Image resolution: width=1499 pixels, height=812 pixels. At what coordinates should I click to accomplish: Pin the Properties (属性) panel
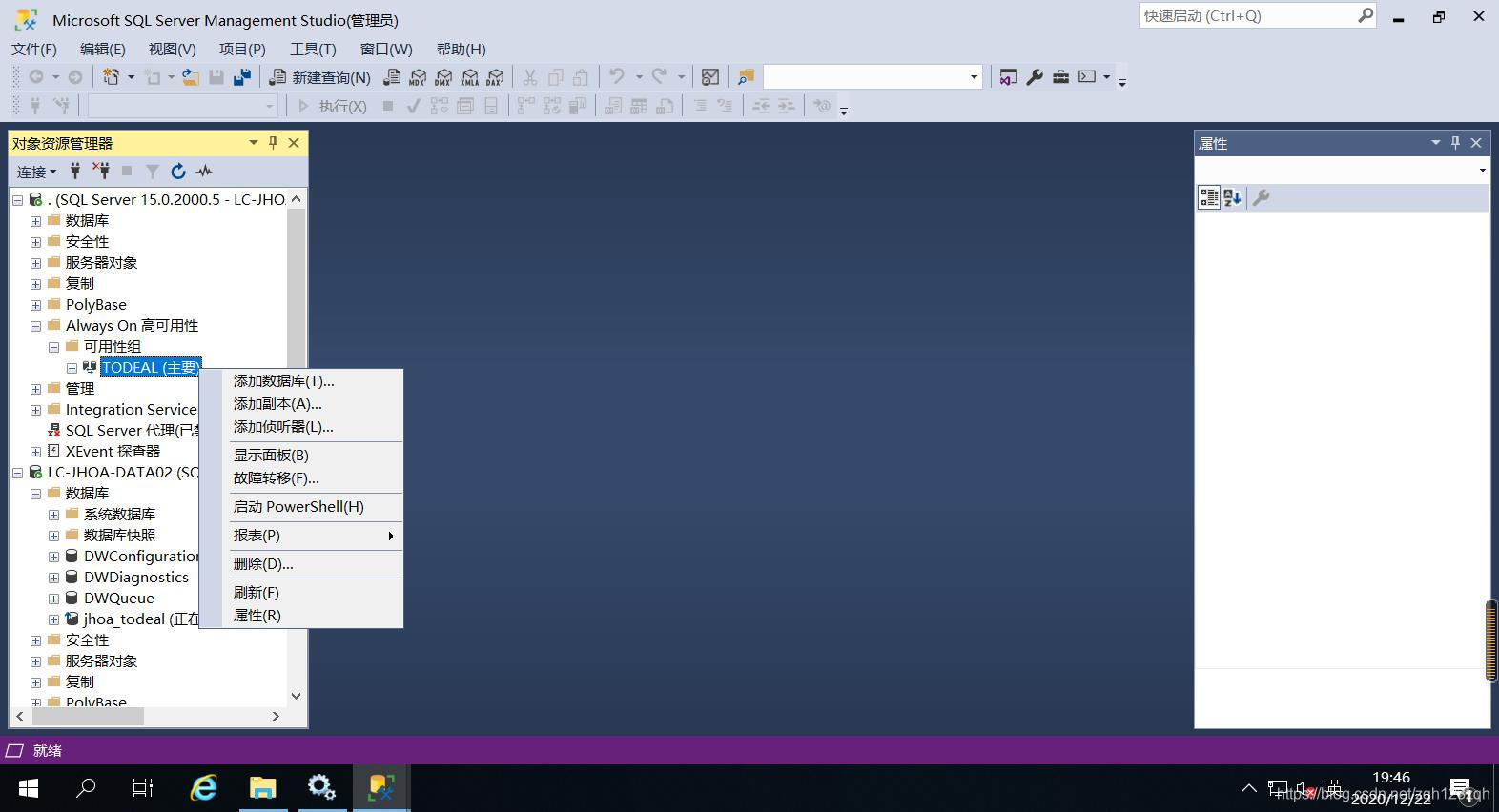pos(1455,142)
